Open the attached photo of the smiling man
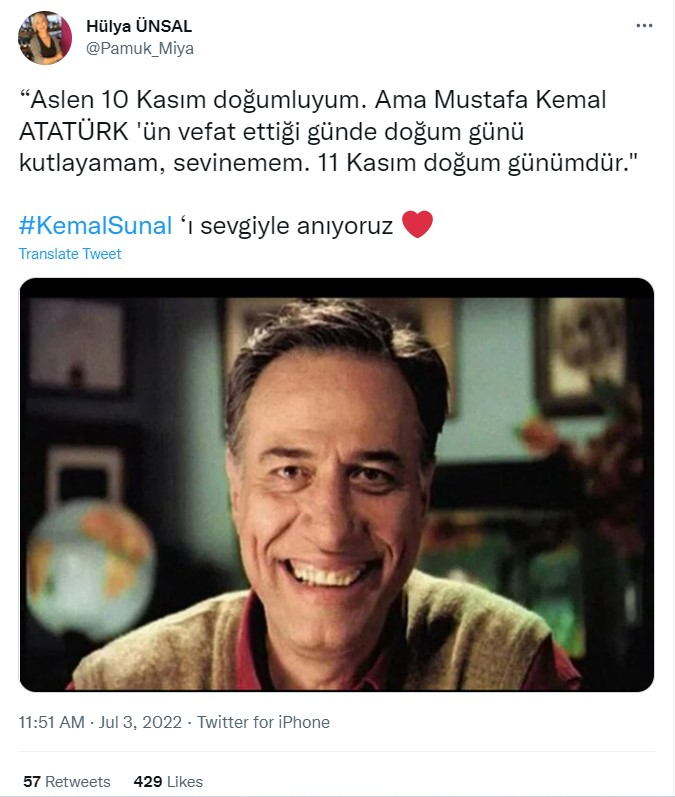Viewport: 675px width, 797px height. pyautogui.click(x=336, y=484)
